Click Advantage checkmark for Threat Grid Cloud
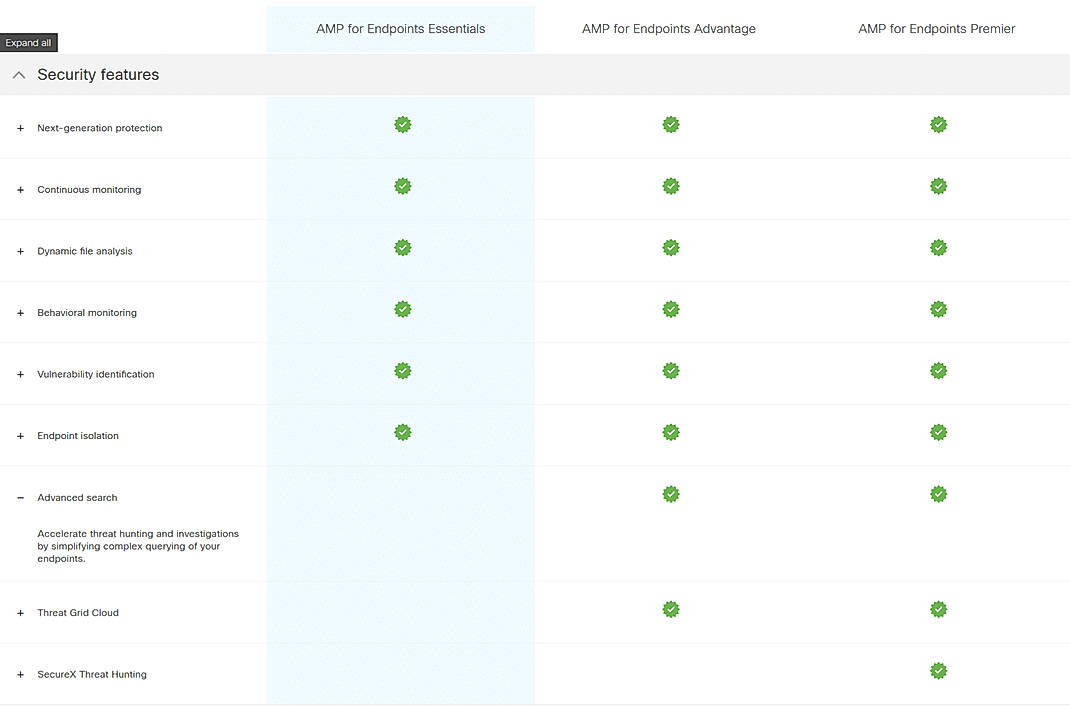 671,609
